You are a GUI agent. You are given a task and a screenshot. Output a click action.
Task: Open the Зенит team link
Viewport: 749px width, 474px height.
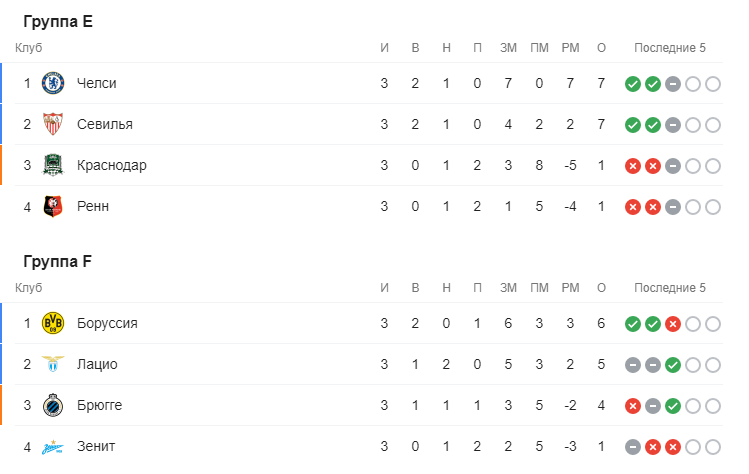coord(96,446)
